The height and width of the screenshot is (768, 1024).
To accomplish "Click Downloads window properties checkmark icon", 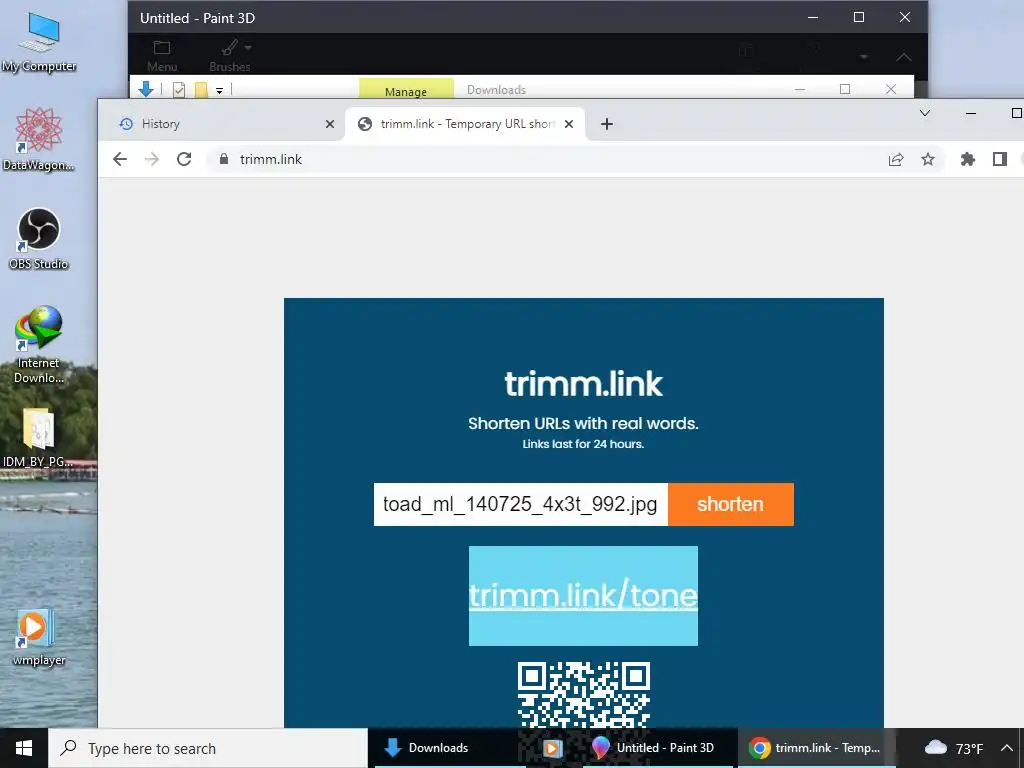I will pos(178,89).
